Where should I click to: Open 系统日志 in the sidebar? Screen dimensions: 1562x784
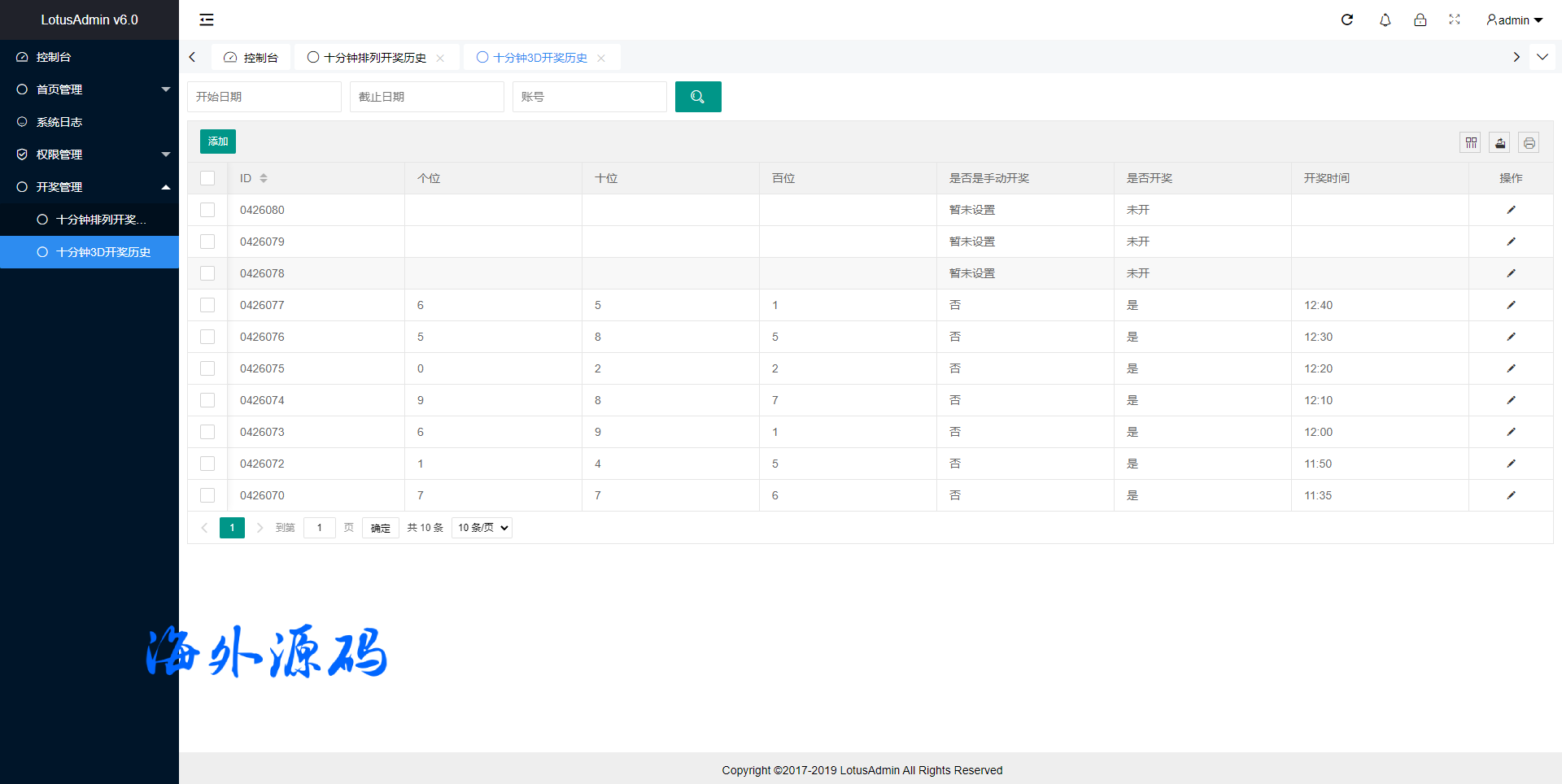pyautogui.click(x=59, y=122)
